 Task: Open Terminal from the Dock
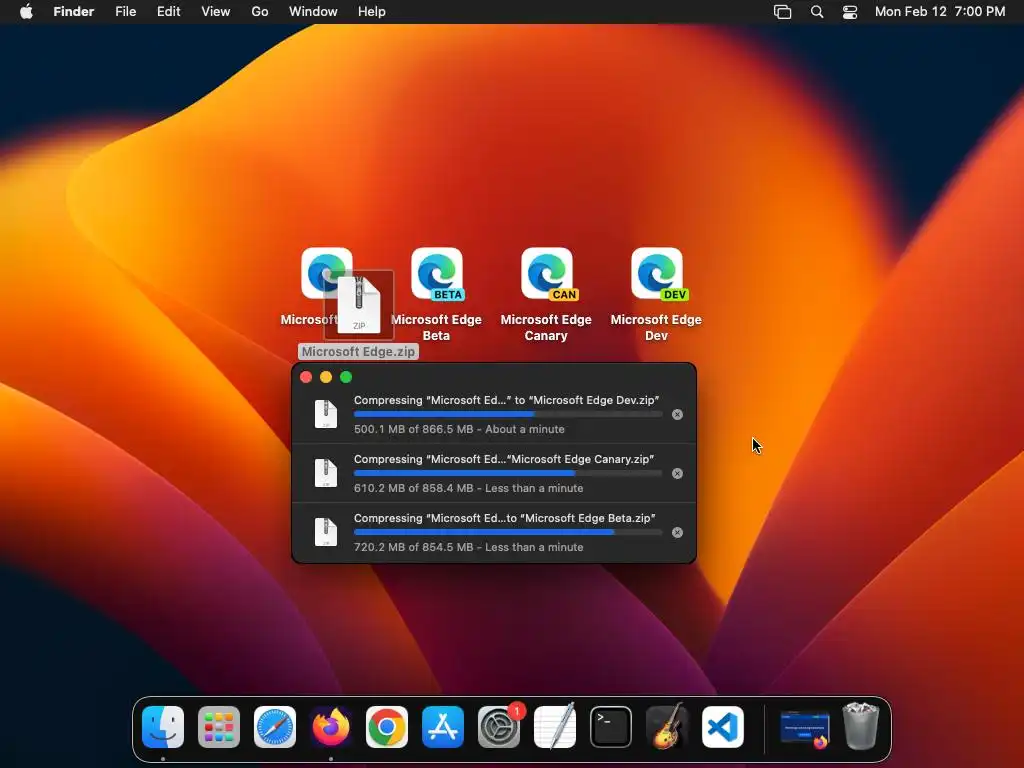point(611,727)
